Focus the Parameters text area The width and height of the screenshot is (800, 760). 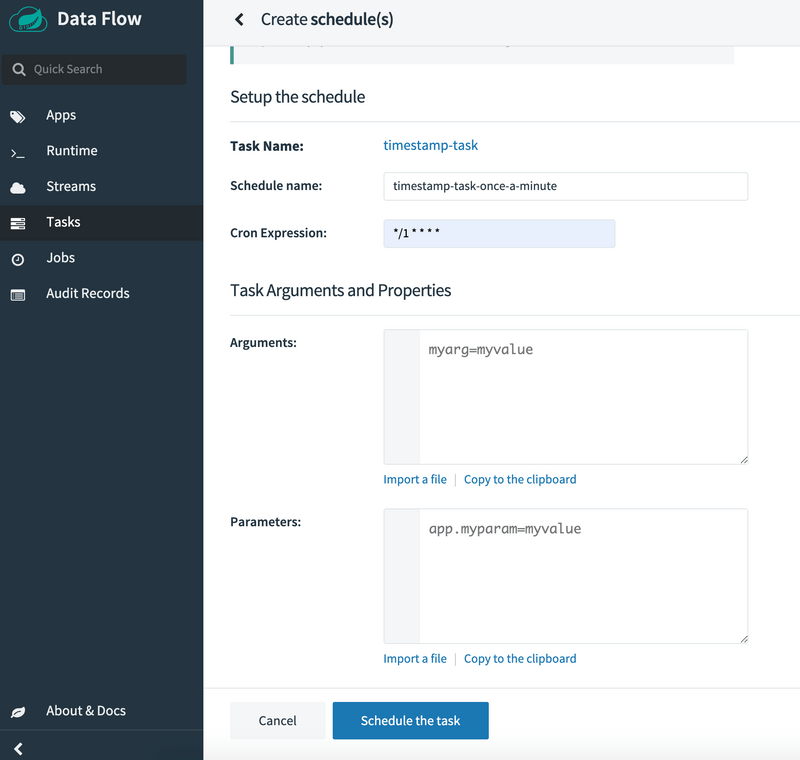565,576
